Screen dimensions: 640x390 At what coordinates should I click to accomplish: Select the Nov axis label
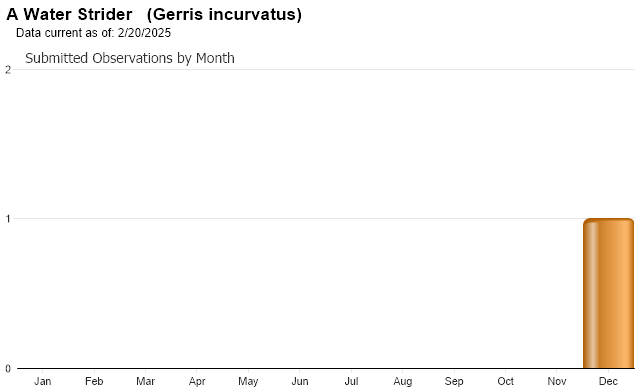(x=557, y=381)
